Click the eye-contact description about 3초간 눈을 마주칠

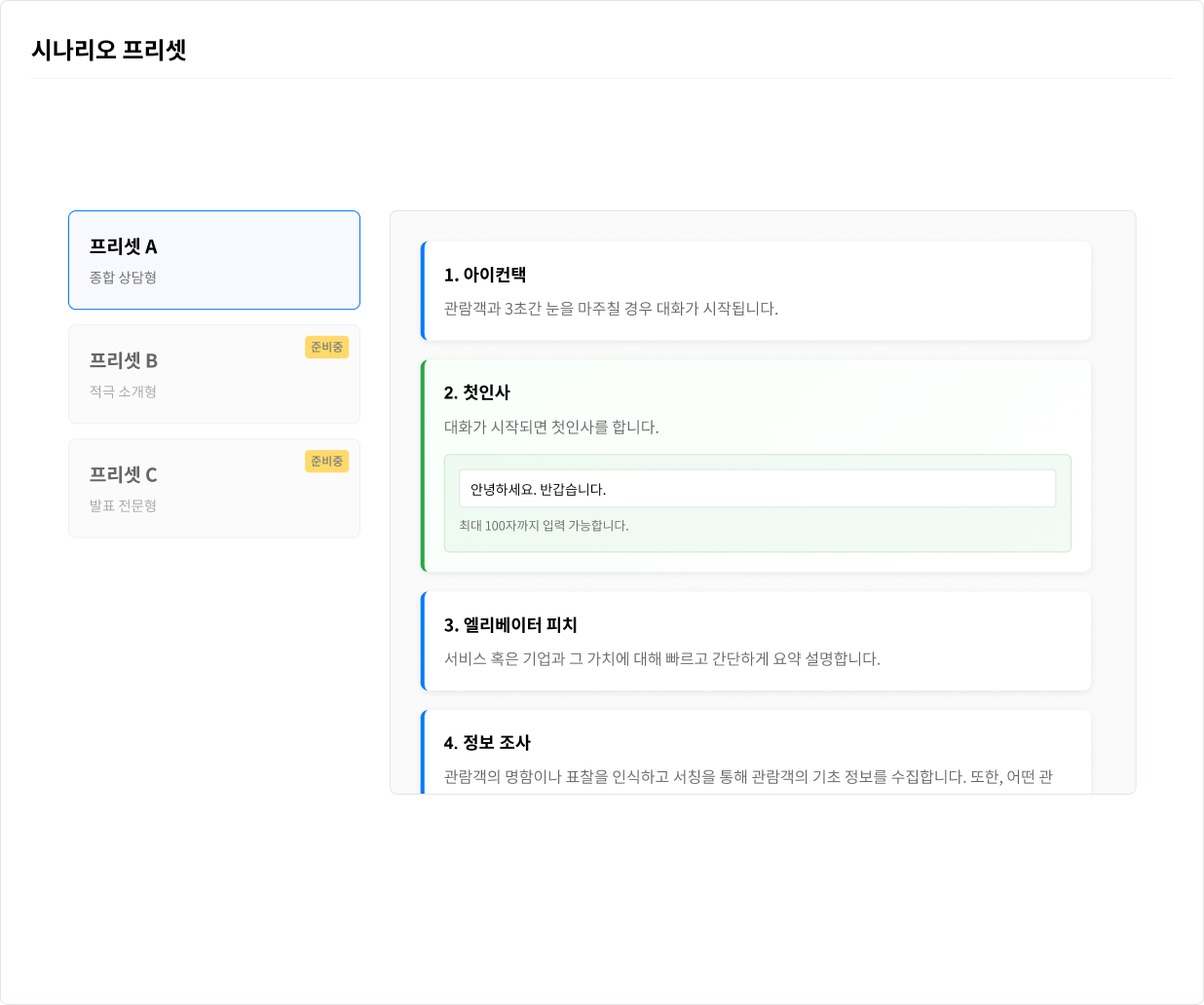[611, 309]
